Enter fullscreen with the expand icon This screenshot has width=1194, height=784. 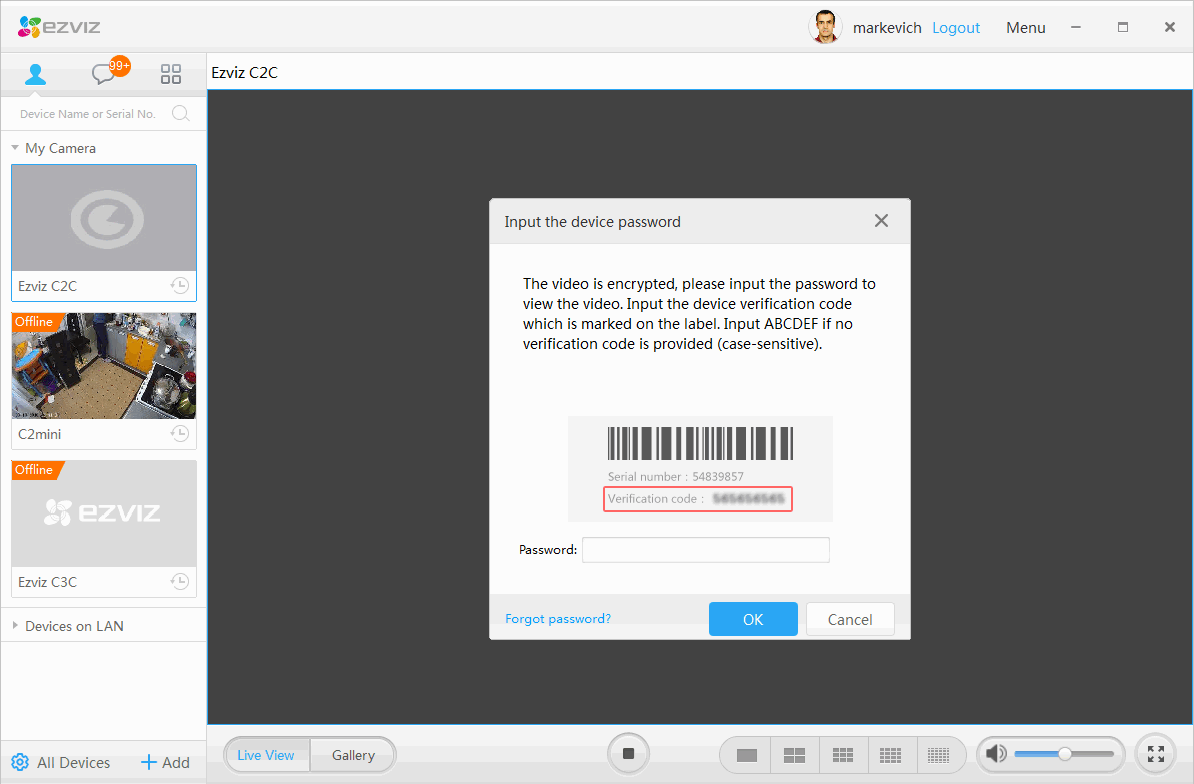coord(1156,754)
